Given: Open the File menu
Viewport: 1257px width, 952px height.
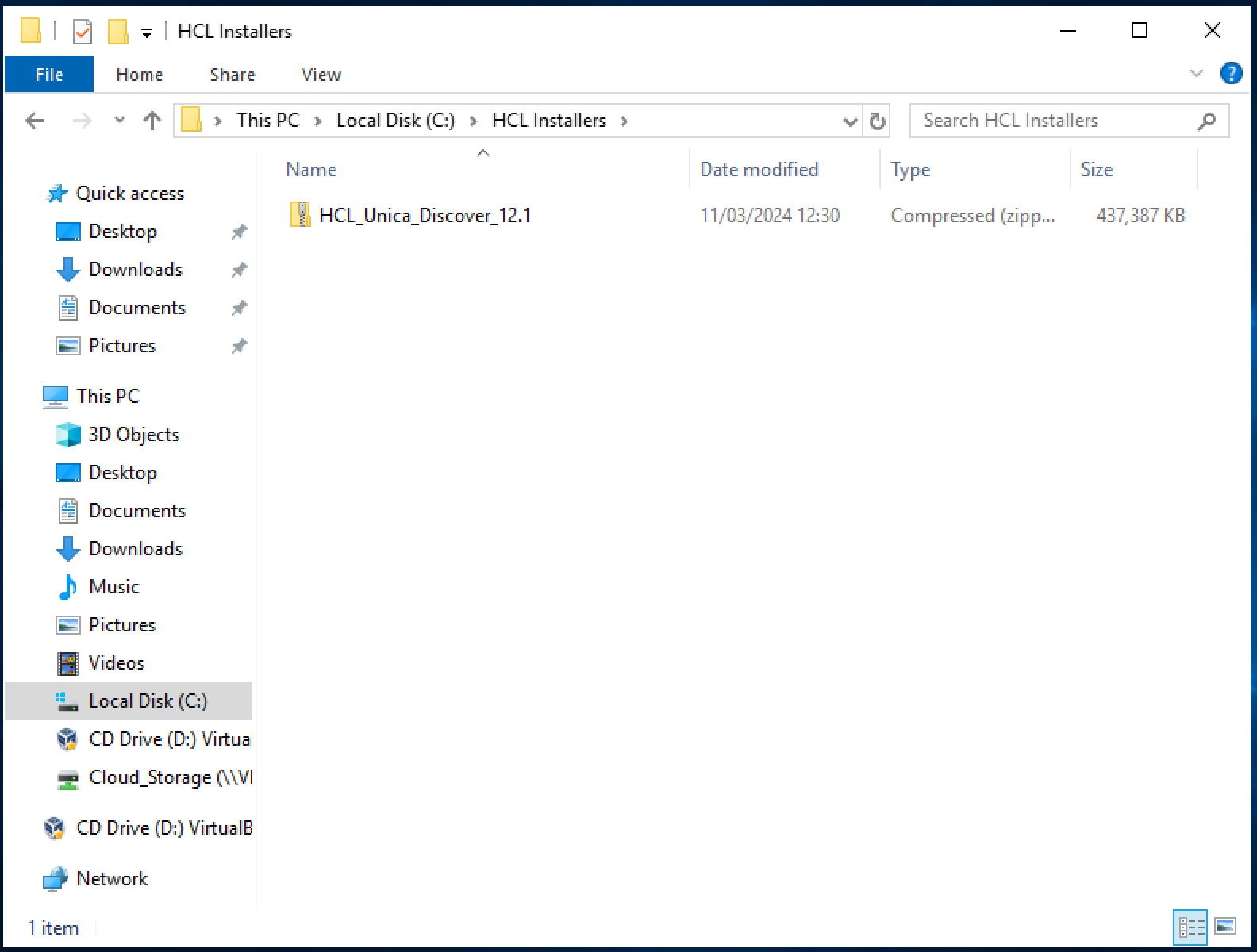Looking at the screenshot, I should 49,75.
